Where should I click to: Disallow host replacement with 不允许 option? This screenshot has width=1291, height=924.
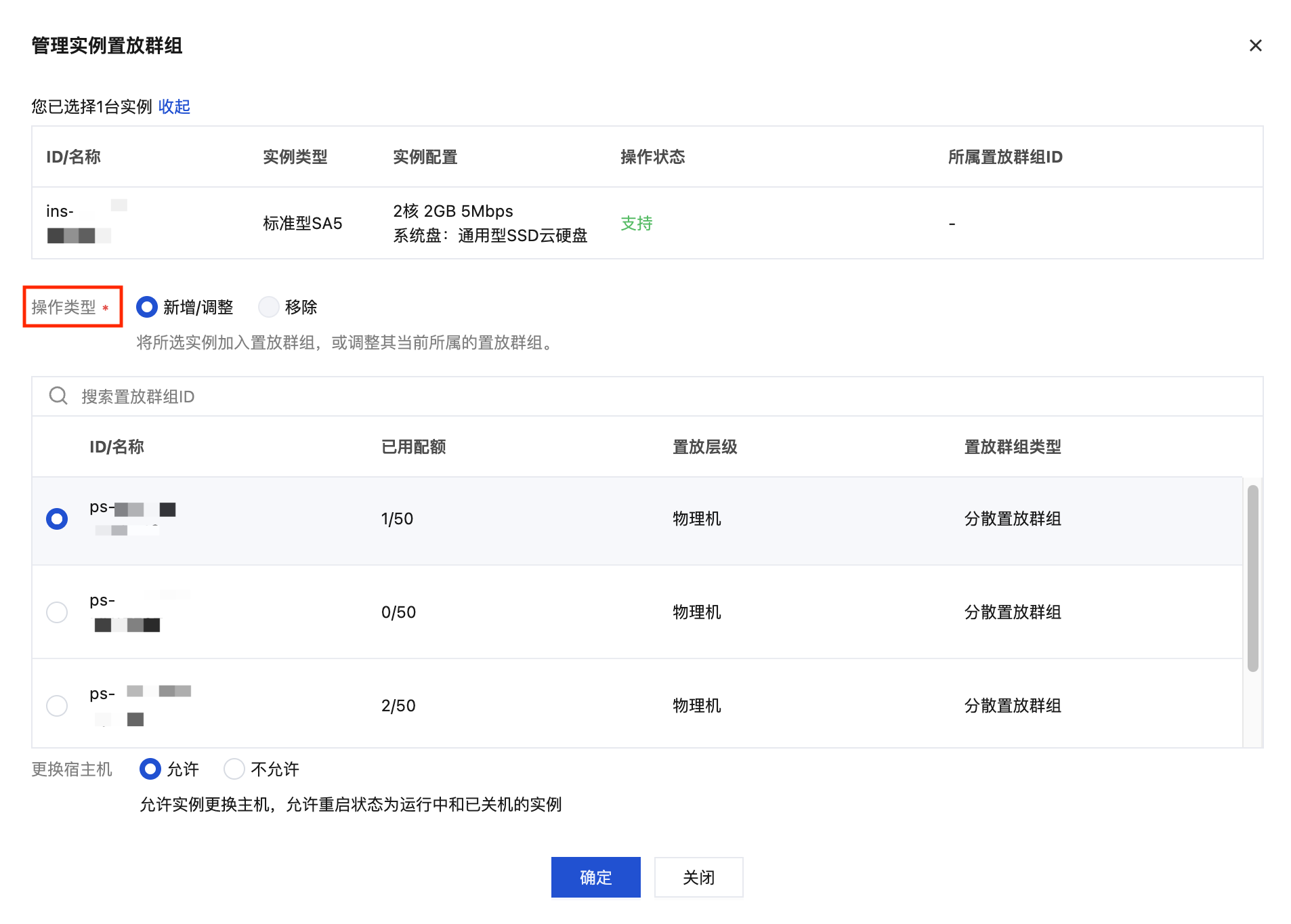click(x=234, y=769)
